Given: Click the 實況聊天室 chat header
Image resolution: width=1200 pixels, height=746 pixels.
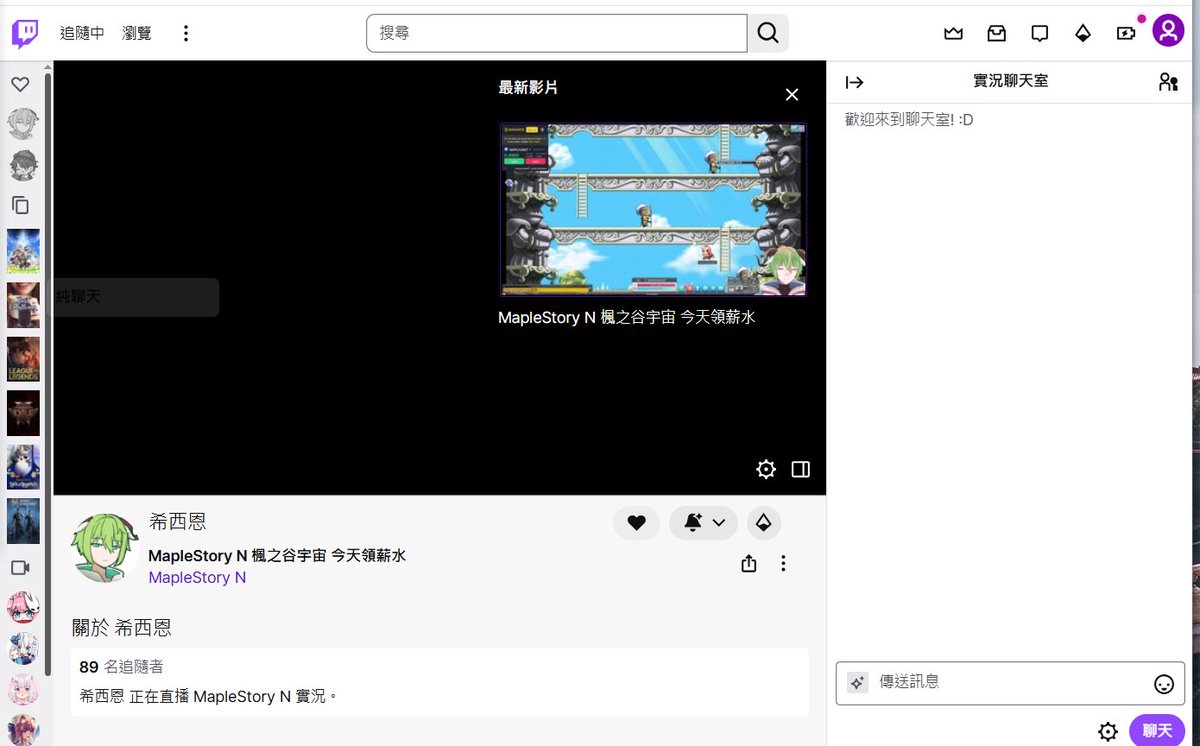Looking at the screenshot, I should 1011,81.
